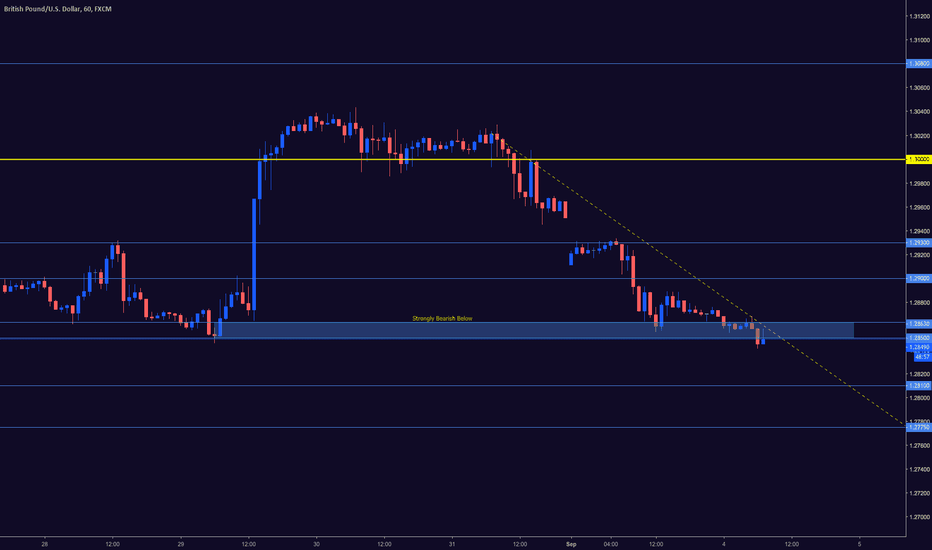Viewport: 932px width, 550px height.
Task: Select the 'Strongly Bearish Below' text annotation
Action: [442, 319]
